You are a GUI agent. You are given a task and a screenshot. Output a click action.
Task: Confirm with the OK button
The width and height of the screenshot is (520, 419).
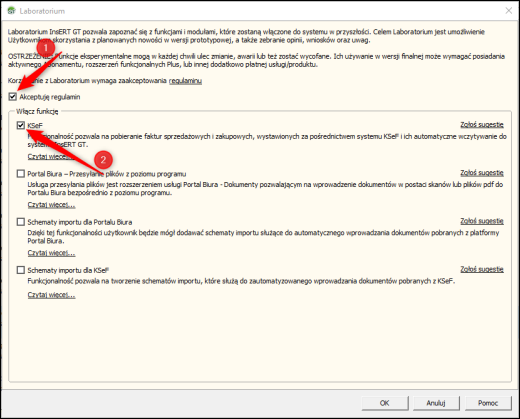click(x=385, y=403)
